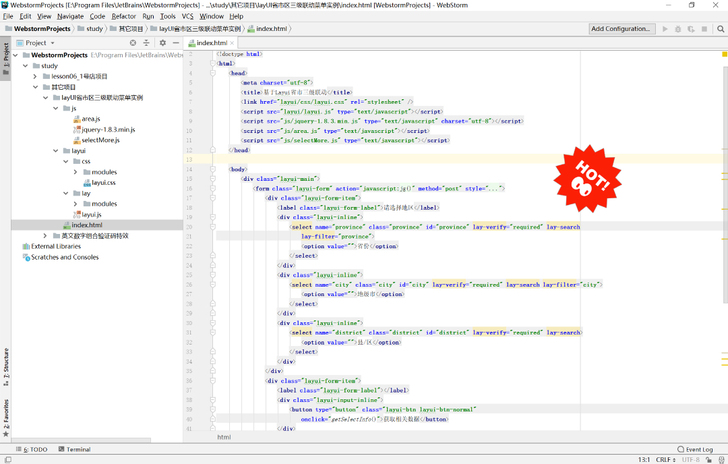Open the Project view dropdown

[x=37, y=43]
